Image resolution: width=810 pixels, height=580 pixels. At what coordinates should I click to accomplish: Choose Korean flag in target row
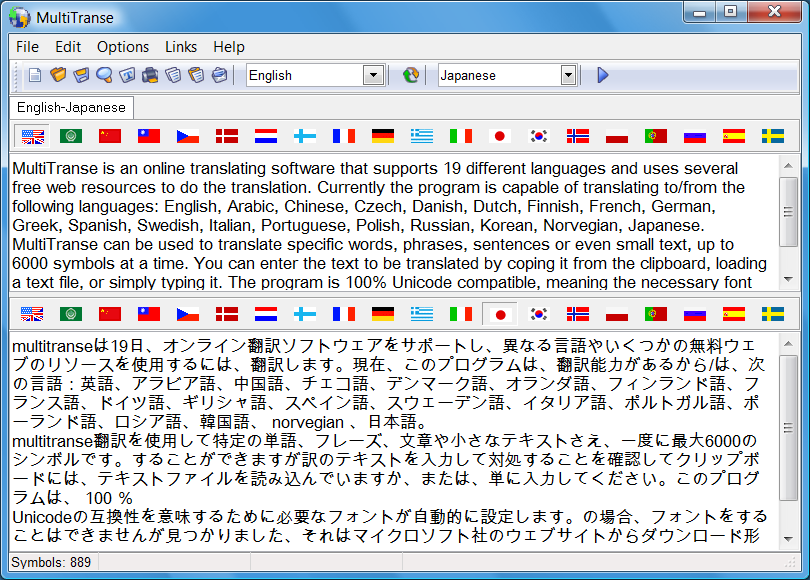pos(539,314)
